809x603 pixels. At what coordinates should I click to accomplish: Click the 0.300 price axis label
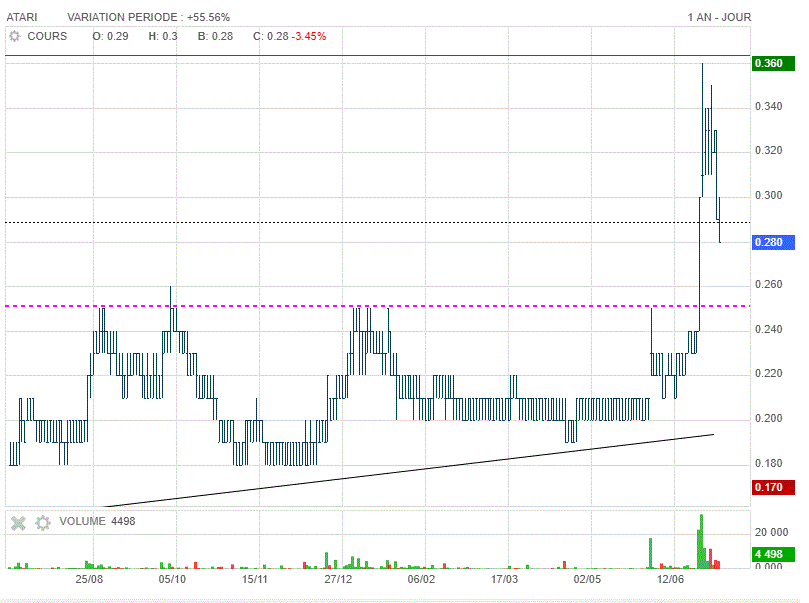point(768,195)
